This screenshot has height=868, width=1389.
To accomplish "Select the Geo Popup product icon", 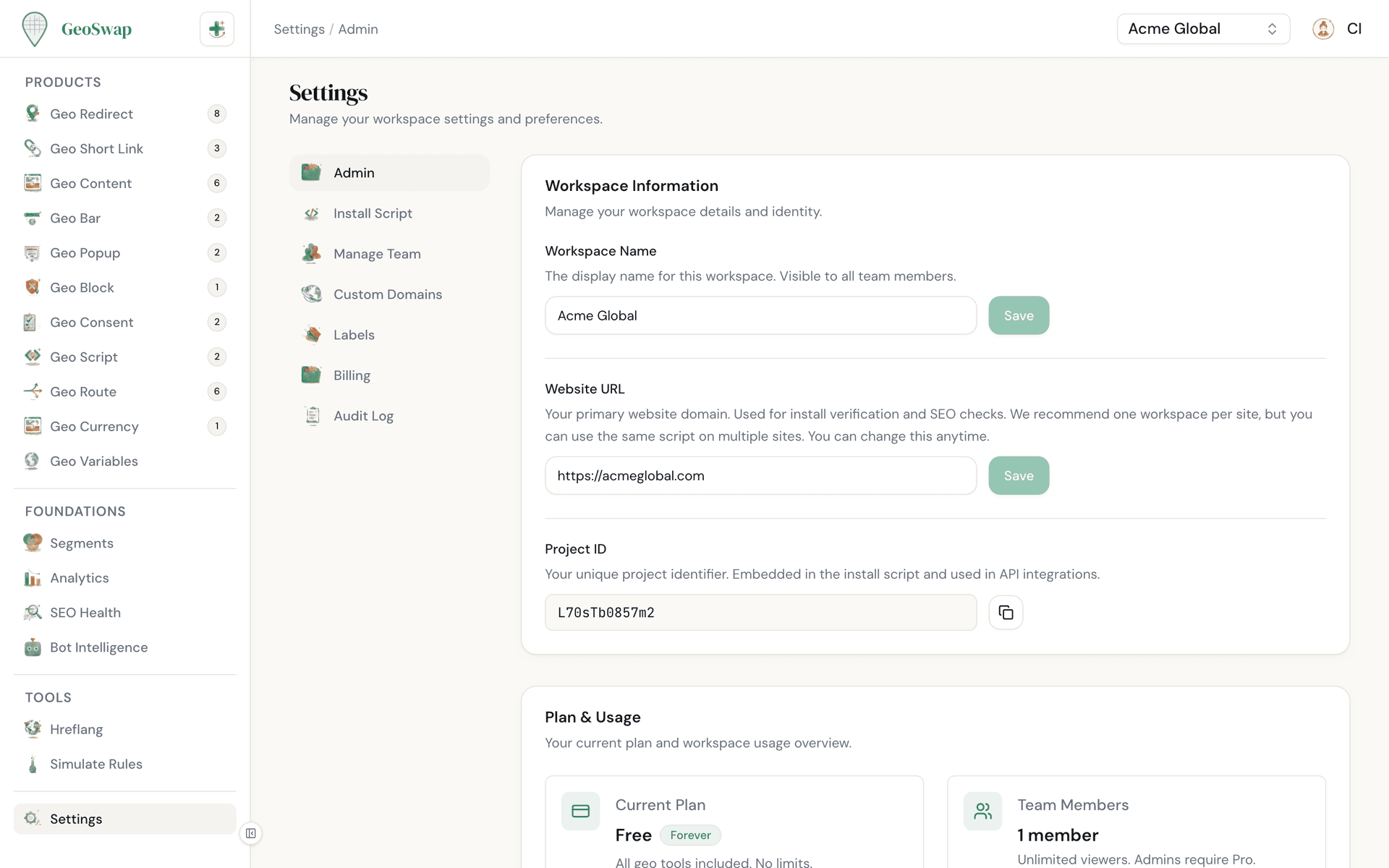I will coord(32,252).
